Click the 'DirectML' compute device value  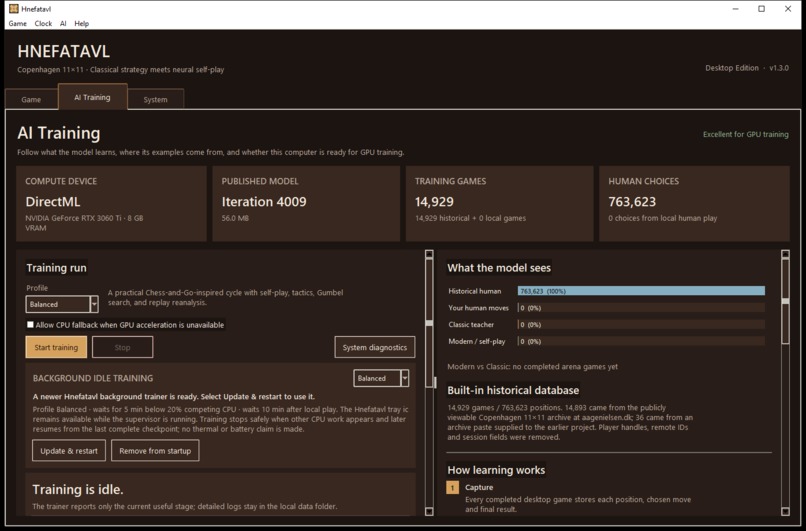pos(52,202)
